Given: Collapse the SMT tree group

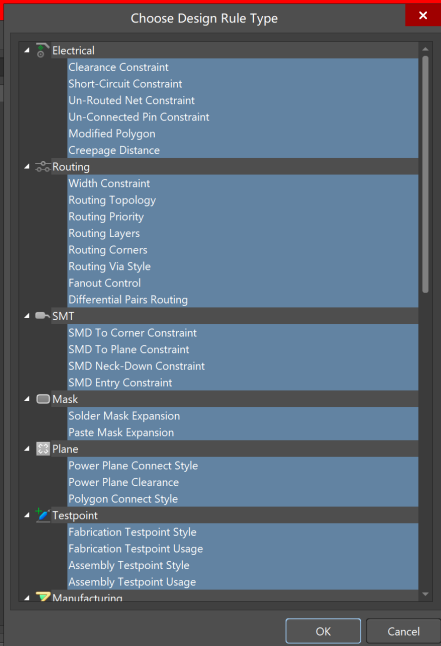Looking at the screenshot, I should click(27, 316).
